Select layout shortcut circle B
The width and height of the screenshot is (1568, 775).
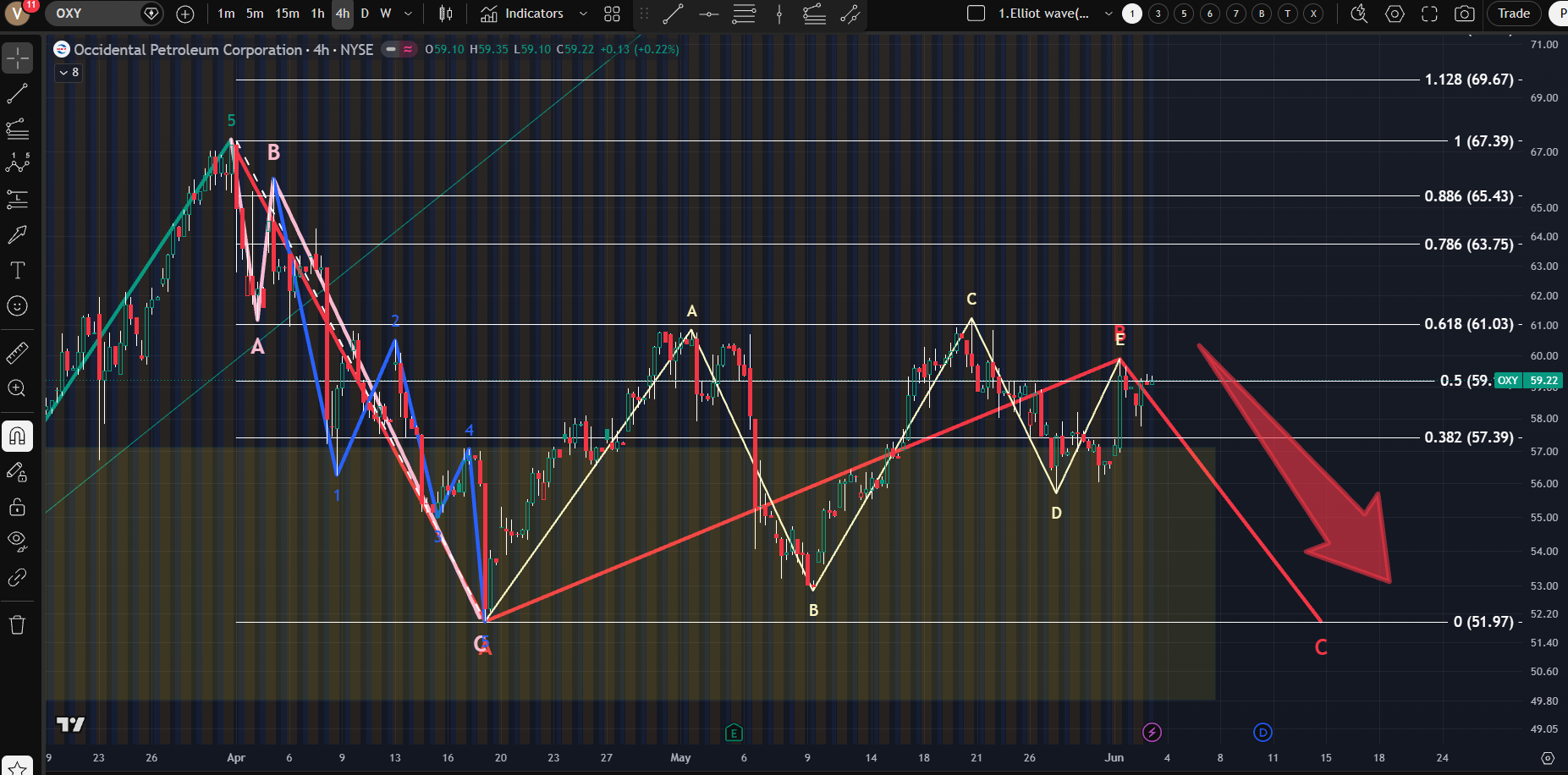click(1262, 14)
